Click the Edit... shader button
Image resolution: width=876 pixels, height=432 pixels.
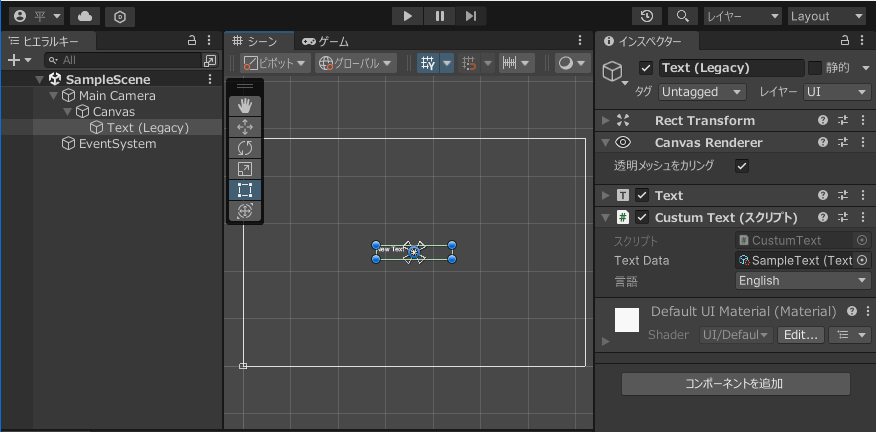801,335
